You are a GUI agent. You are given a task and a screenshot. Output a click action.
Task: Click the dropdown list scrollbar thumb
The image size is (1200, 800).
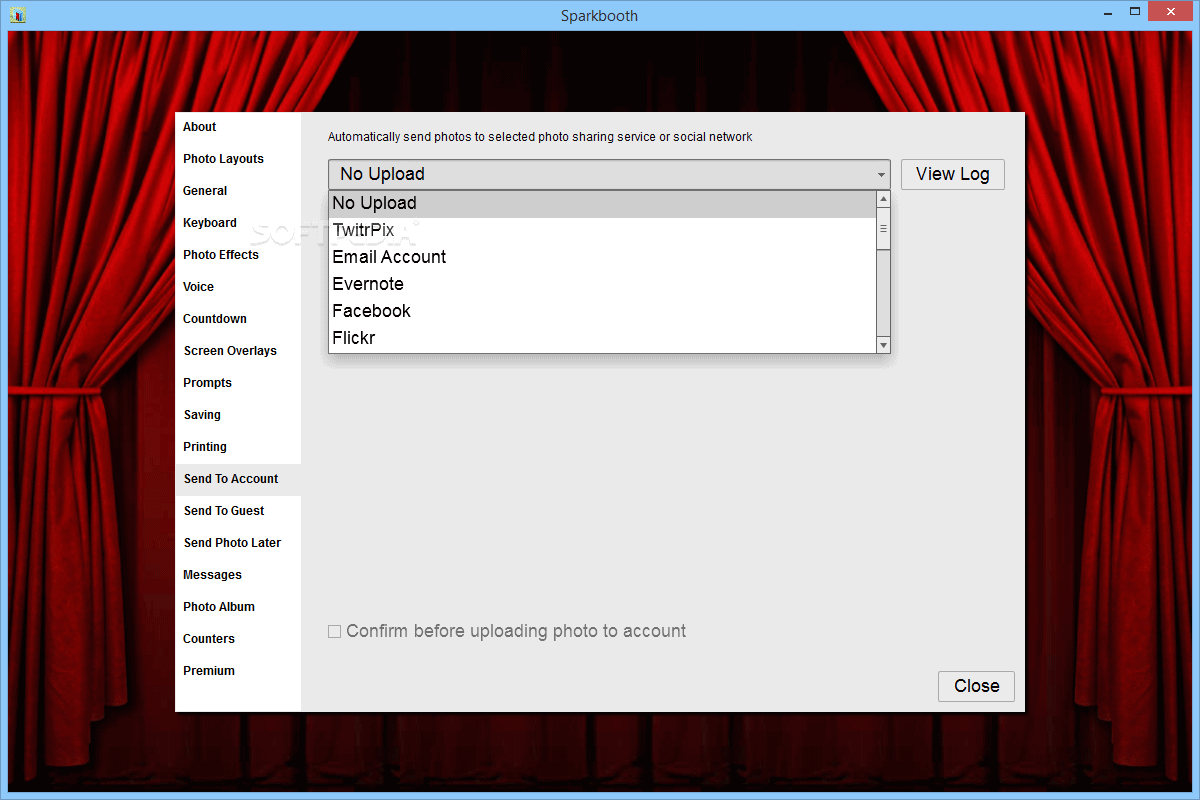883,229
